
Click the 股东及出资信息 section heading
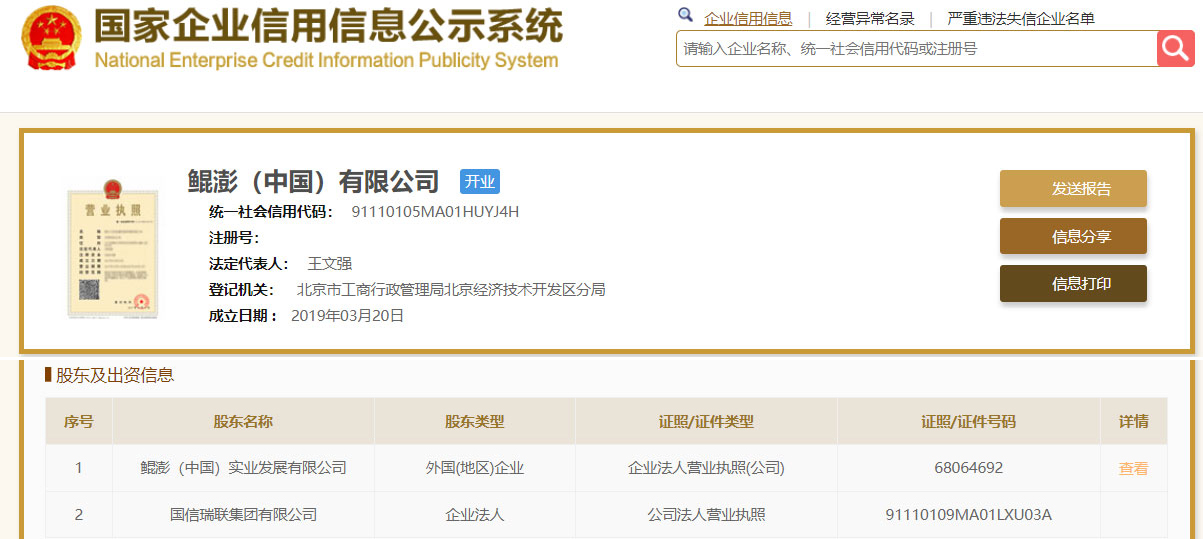pos(114,375)
